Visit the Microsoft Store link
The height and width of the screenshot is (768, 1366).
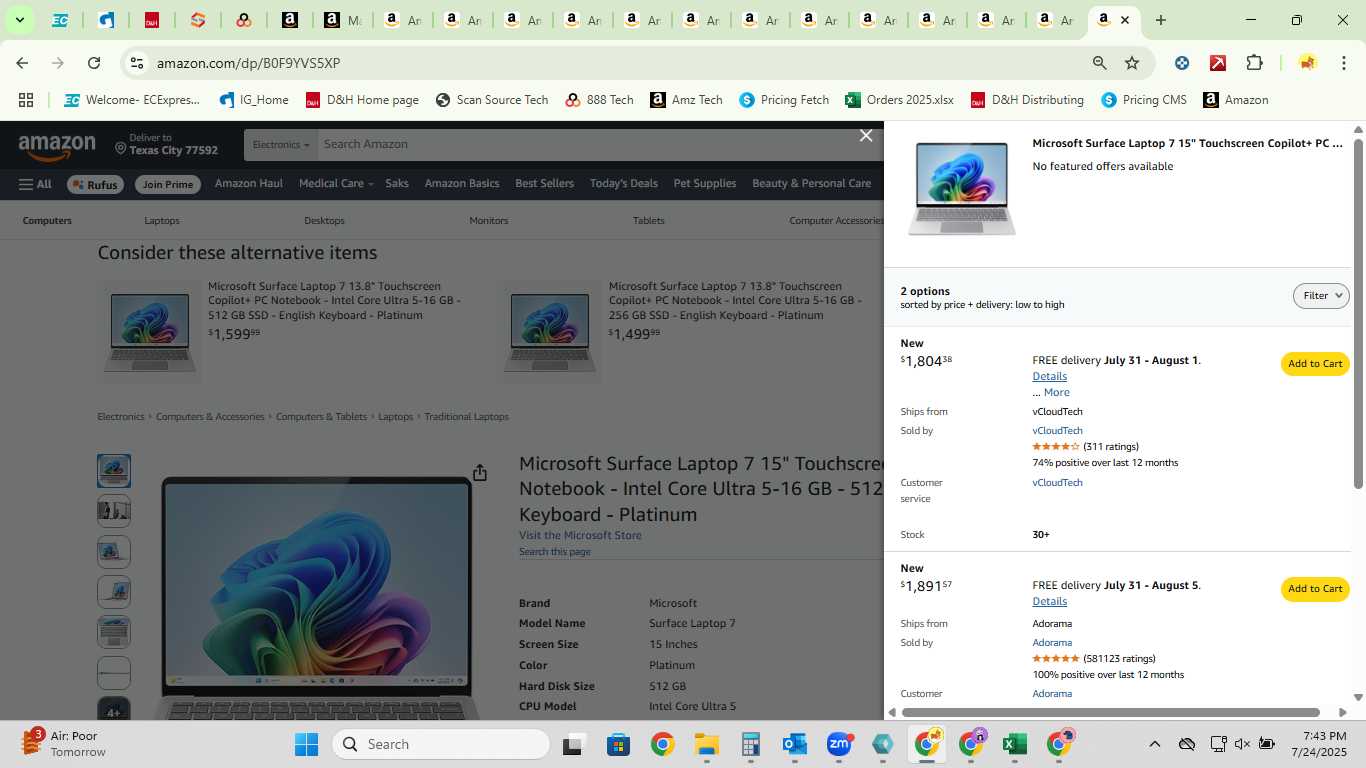click(x=580, y=536)
